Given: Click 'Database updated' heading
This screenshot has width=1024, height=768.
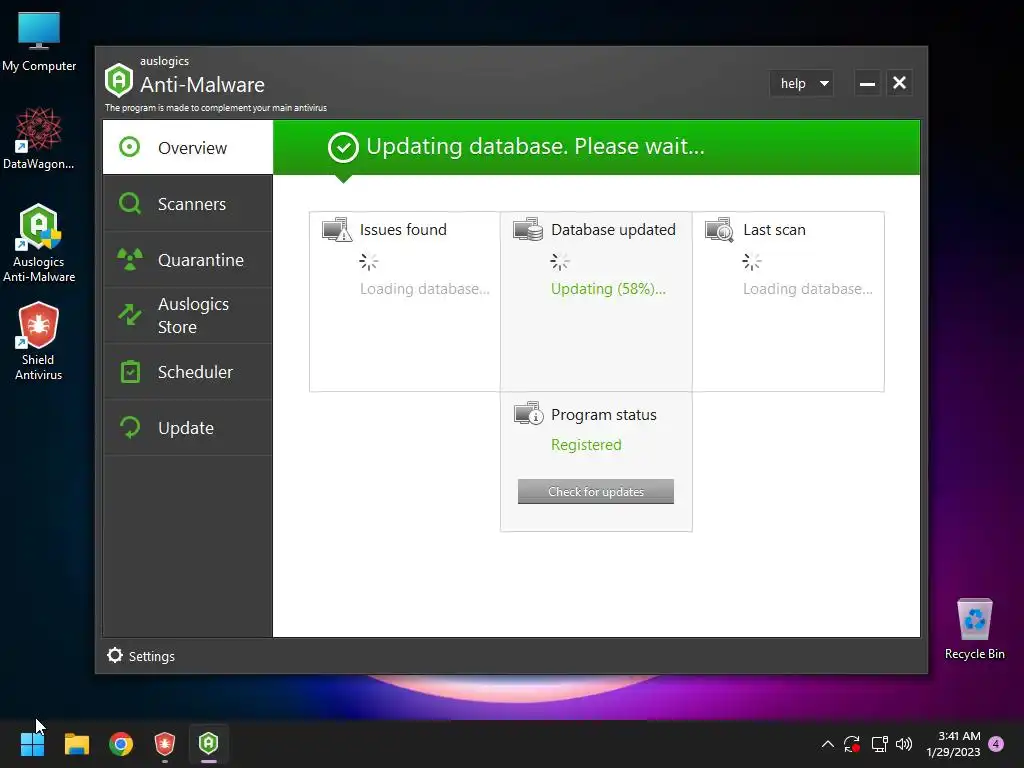Looking at the screenshot, I should pos(613,230).
